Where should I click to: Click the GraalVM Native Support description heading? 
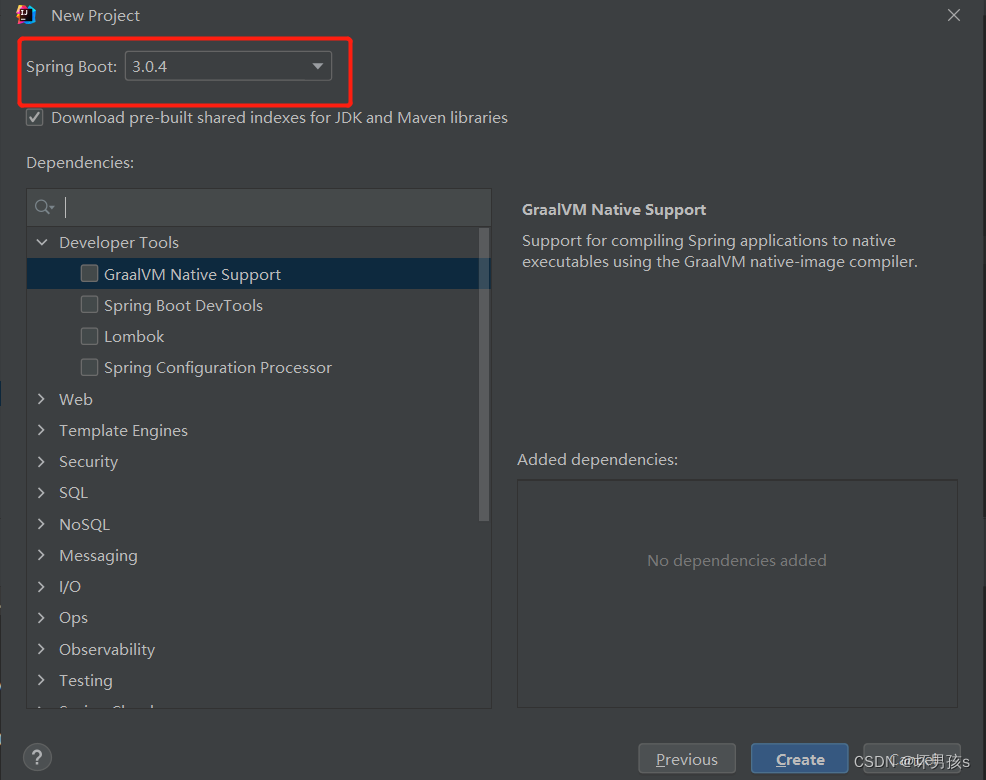(x=614, y=209)
